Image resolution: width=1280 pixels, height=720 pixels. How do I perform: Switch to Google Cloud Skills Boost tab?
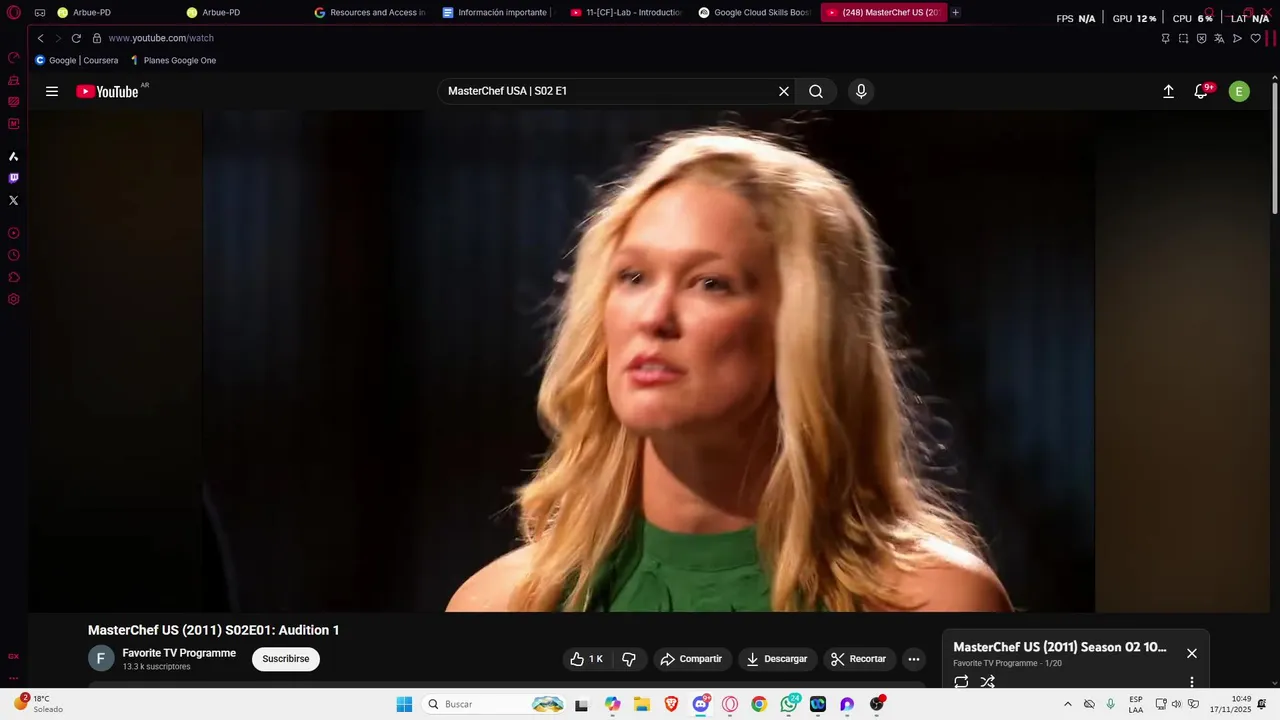coord(754,13)
